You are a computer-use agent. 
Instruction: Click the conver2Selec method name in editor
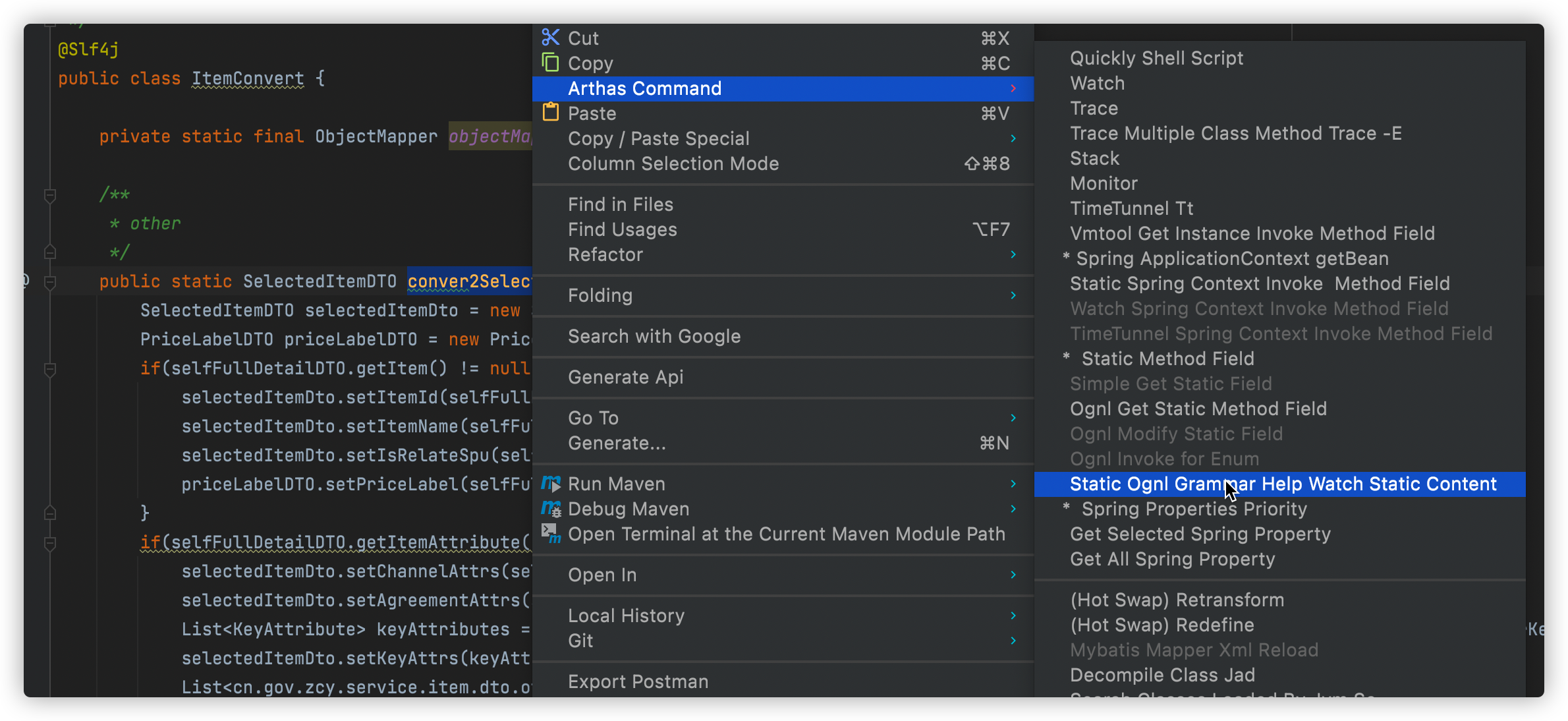click(469, 281)
